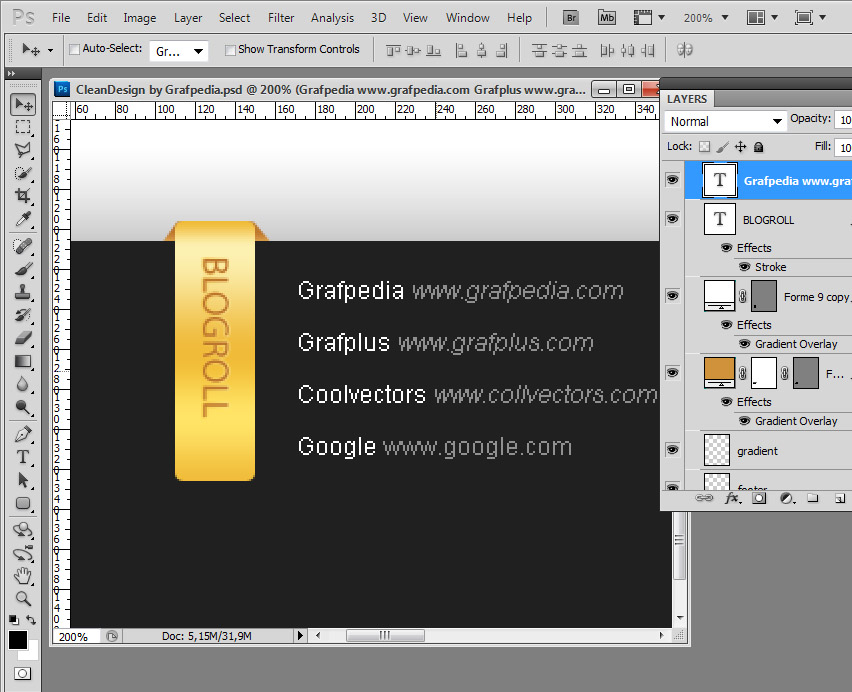Click Auto-Align Layers icon in options bar
The width and height of the screenshot is (852, 692).
[685, 50]
